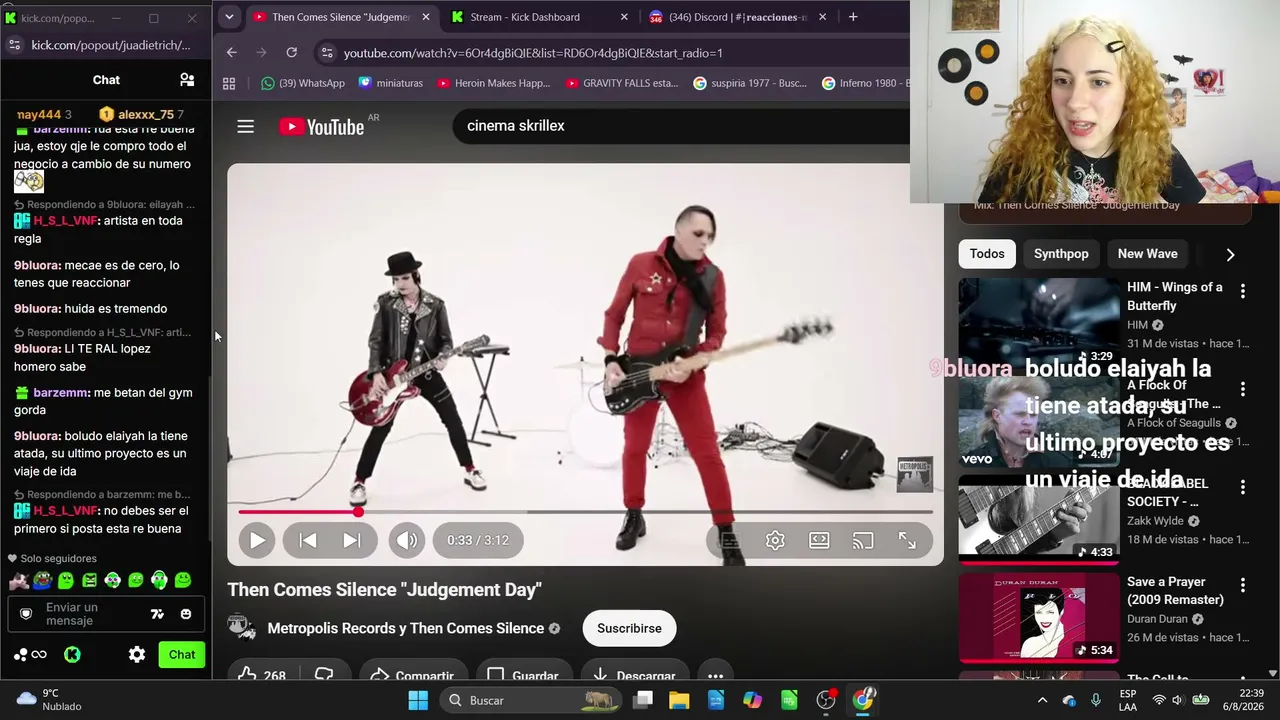Open the emote picker smiley icon
1280x720 pixels.
click(186, 614)
